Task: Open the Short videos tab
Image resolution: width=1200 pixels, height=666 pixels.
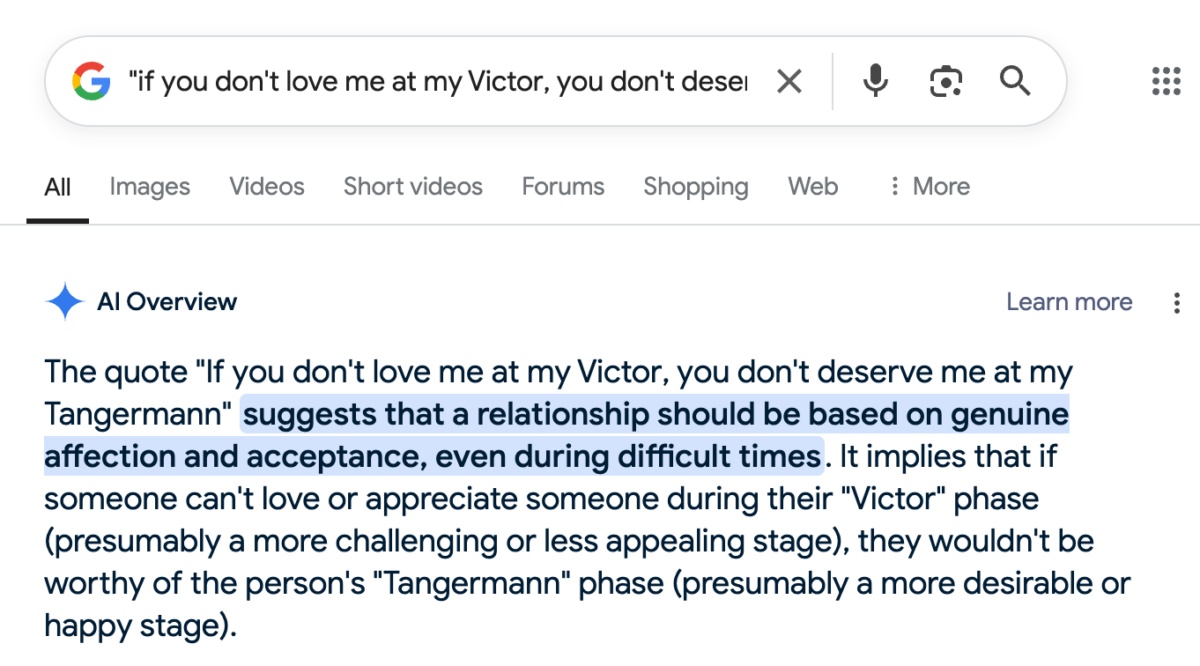Action: 412,187
